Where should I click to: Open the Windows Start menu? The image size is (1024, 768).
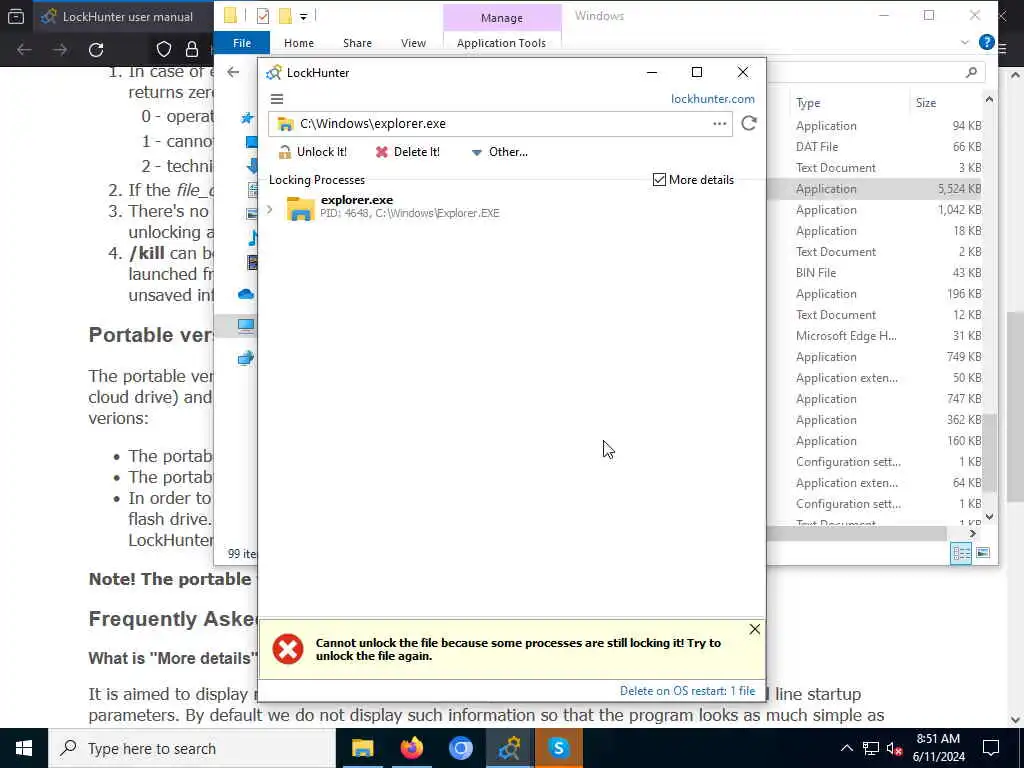pyautogui.click(x=24, y=748)
